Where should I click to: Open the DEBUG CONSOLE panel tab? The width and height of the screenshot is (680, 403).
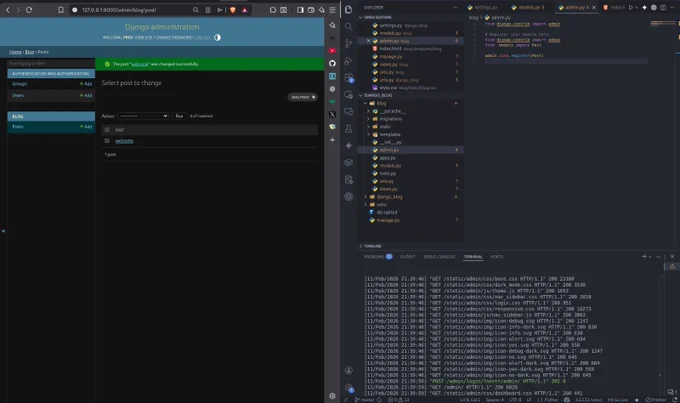tap(439, 257)
